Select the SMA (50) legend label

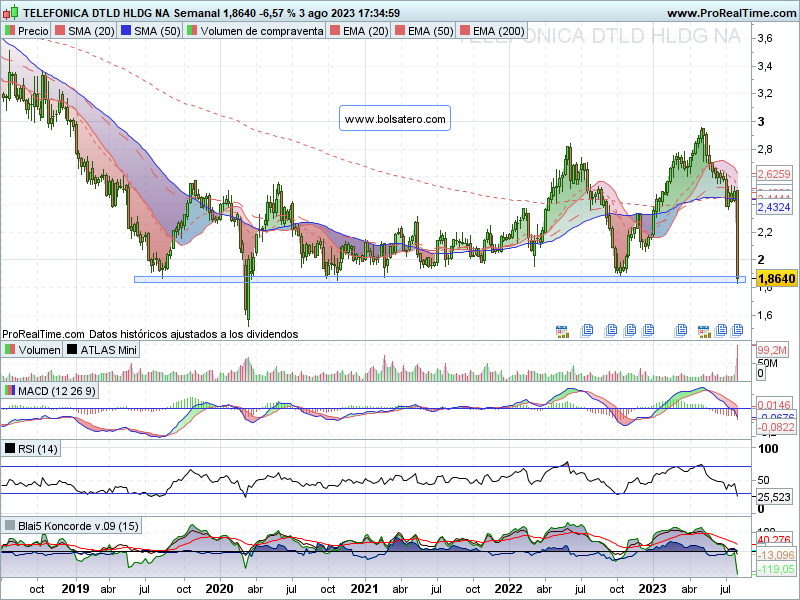point(157,31)
